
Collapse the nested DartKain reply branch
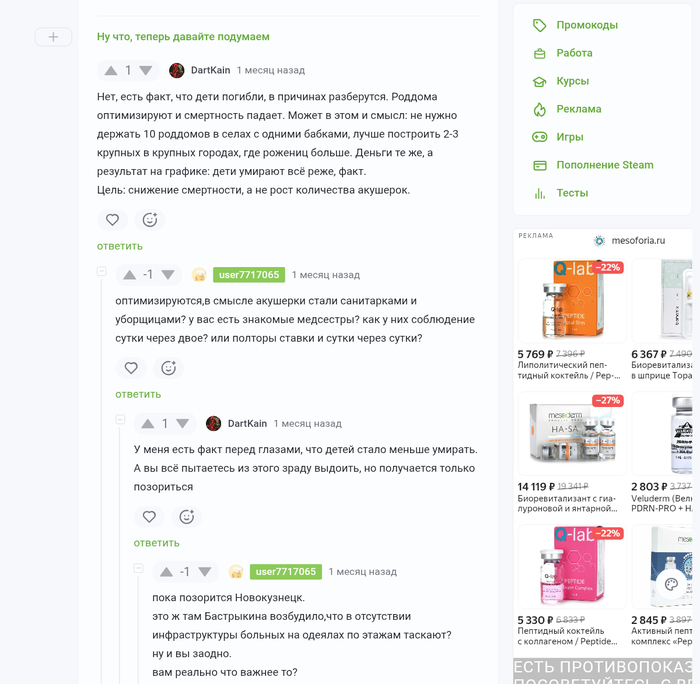pyautogui.click(x=120, y=420)
